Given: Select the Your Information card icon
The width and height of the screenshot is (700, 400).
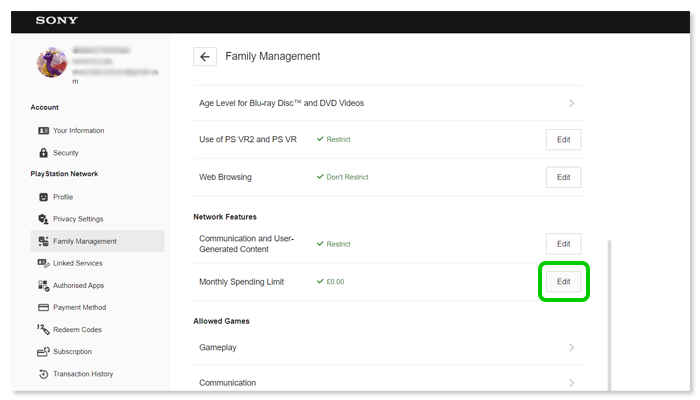Looking at the screenshot, I should click(43, 130).
